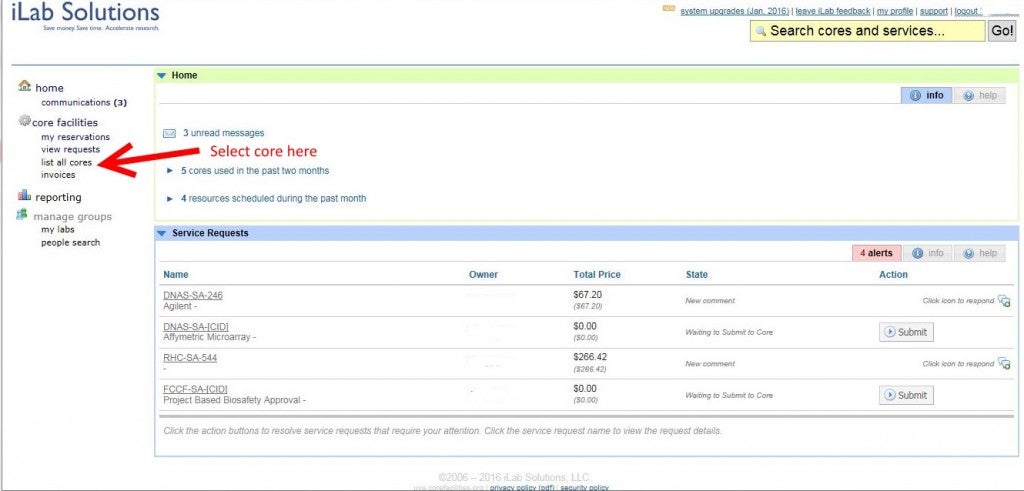
Task: Click into Search cores and services field
Action: click(x=867, y=31)
